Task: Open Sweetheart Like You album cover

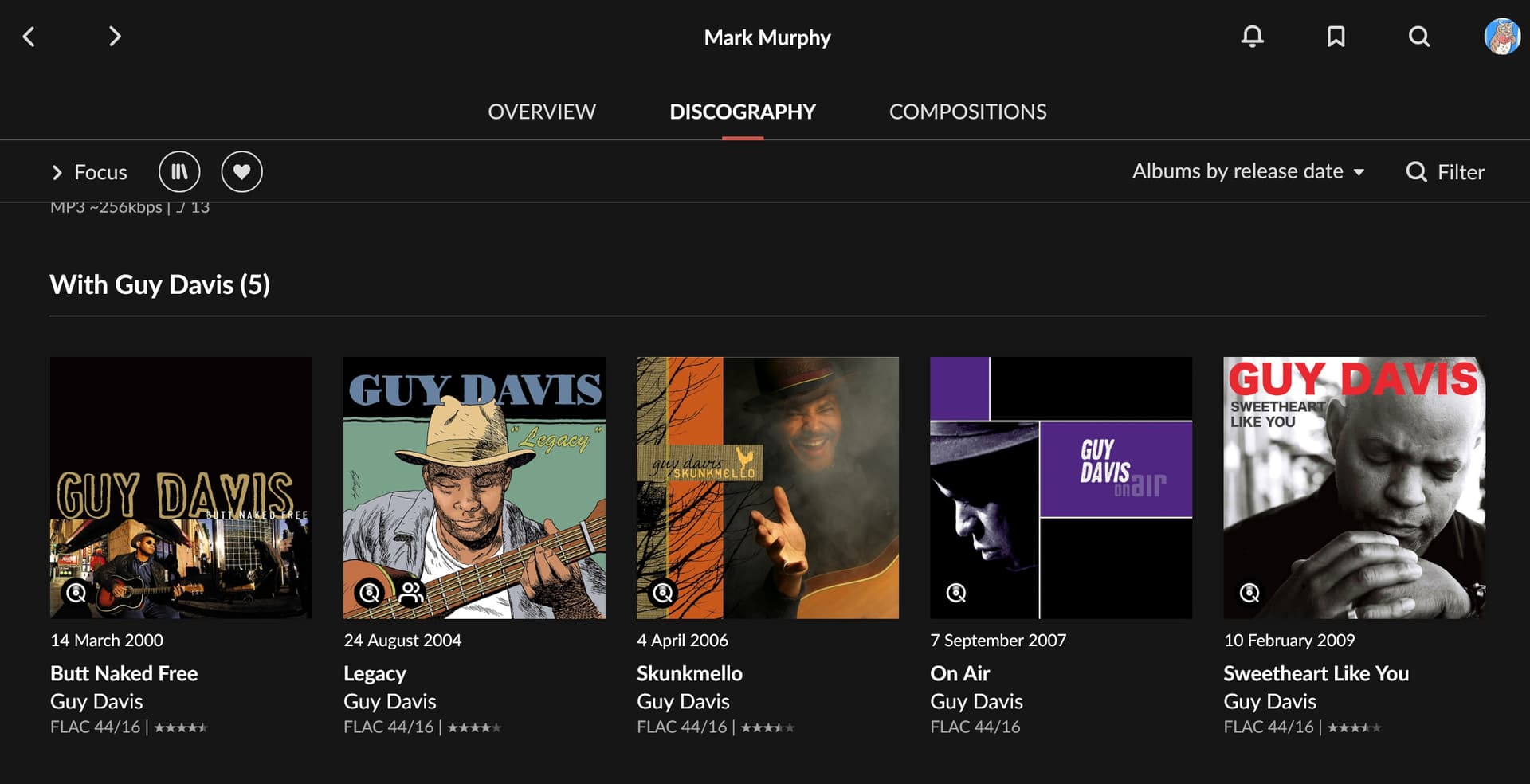Action: 1354,488
